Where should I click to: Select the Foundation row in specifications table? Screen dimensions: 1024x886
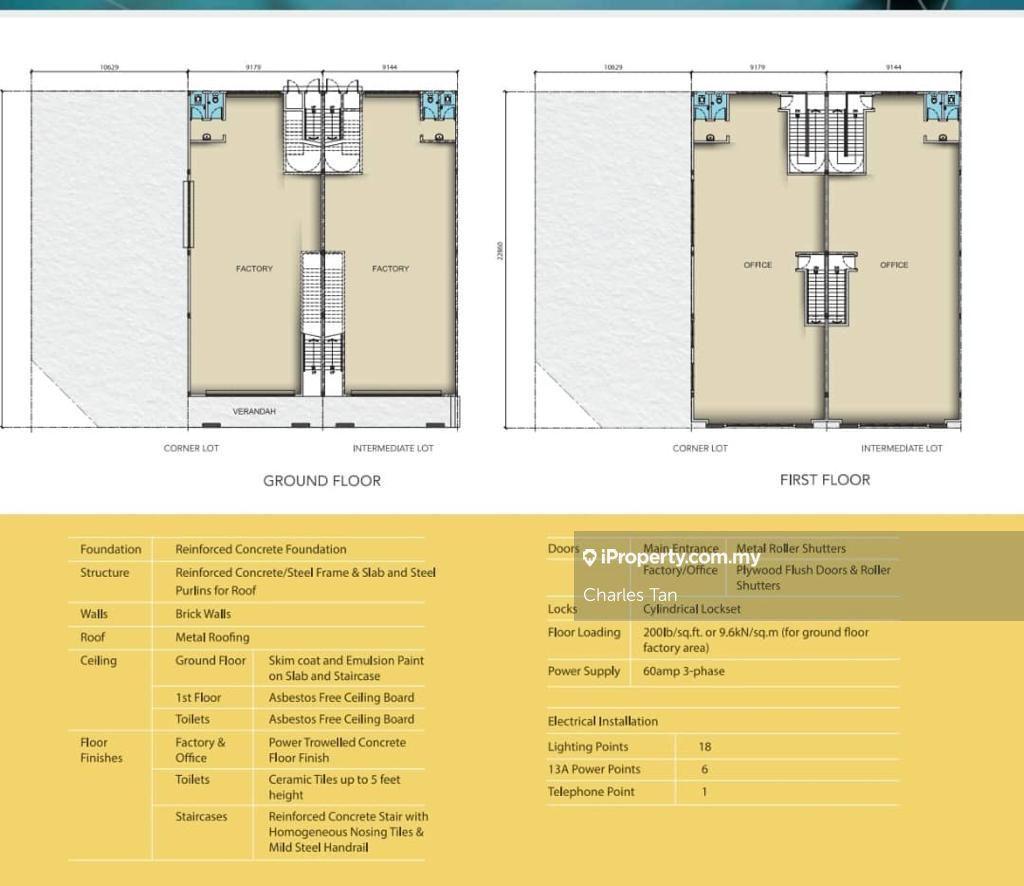tap(111, 549)
